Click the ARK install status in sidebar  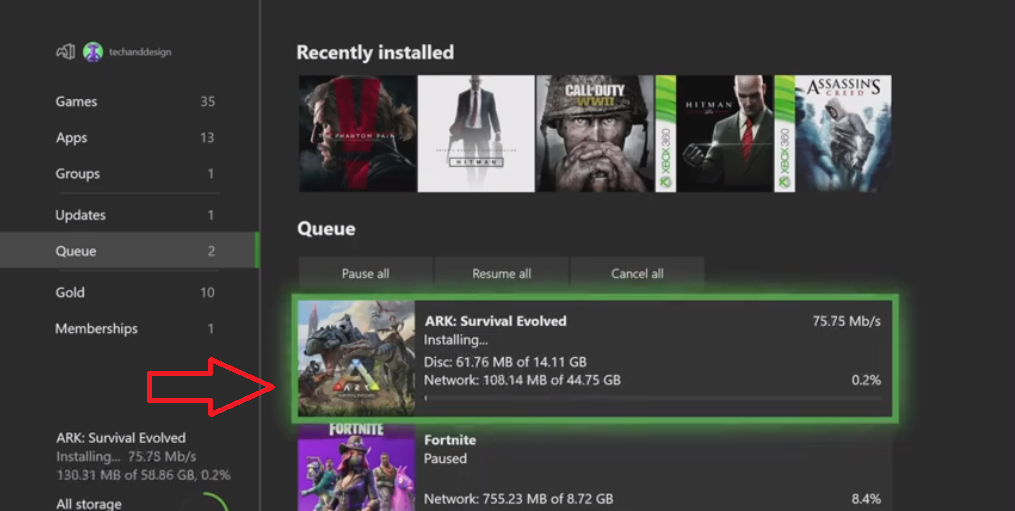(x=143, y=456)
